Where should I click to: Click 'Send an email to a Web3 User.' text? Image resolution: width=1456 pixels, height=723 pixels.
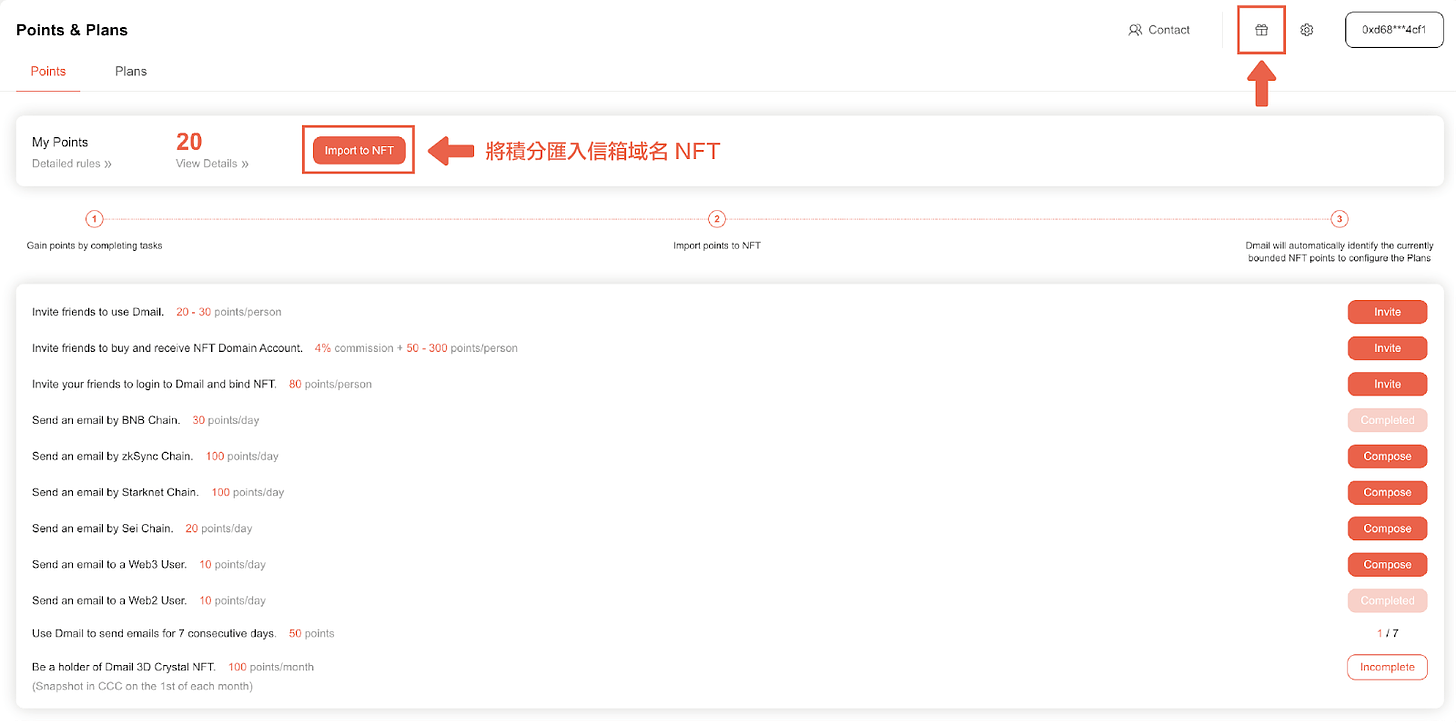click(110, 564)
